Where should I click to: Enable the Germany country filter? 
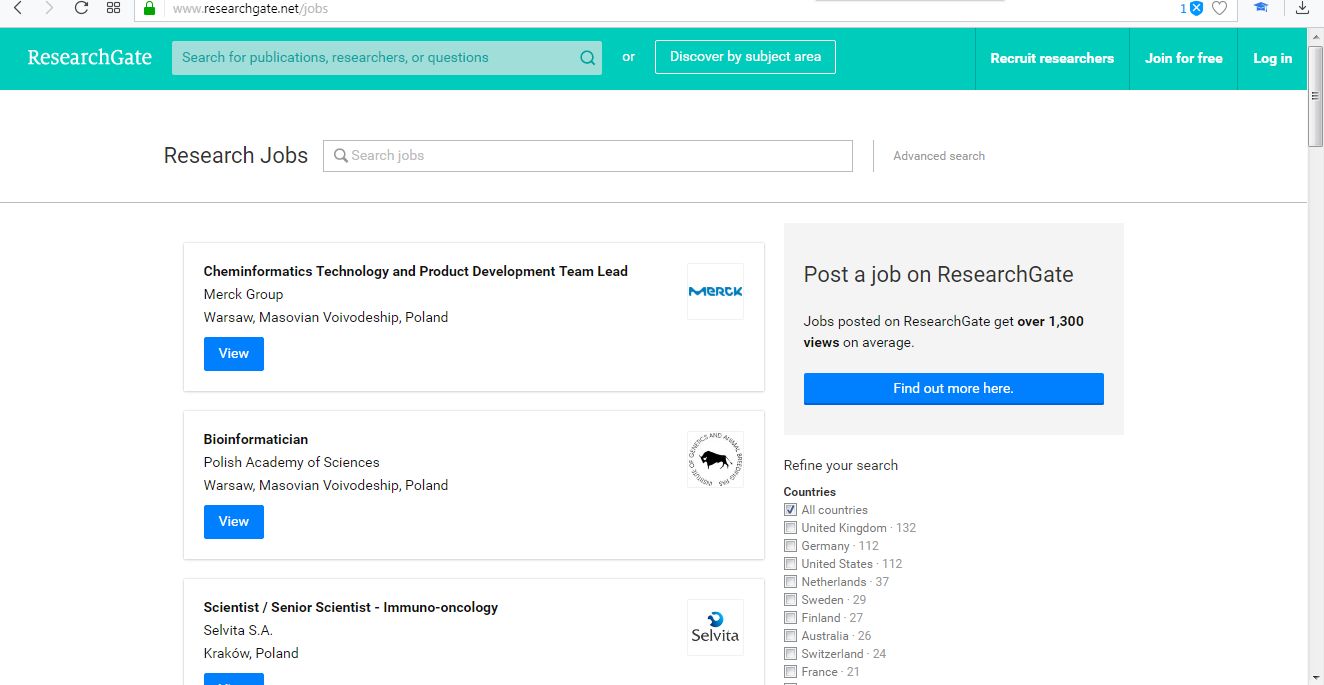(x=790, y=545)
